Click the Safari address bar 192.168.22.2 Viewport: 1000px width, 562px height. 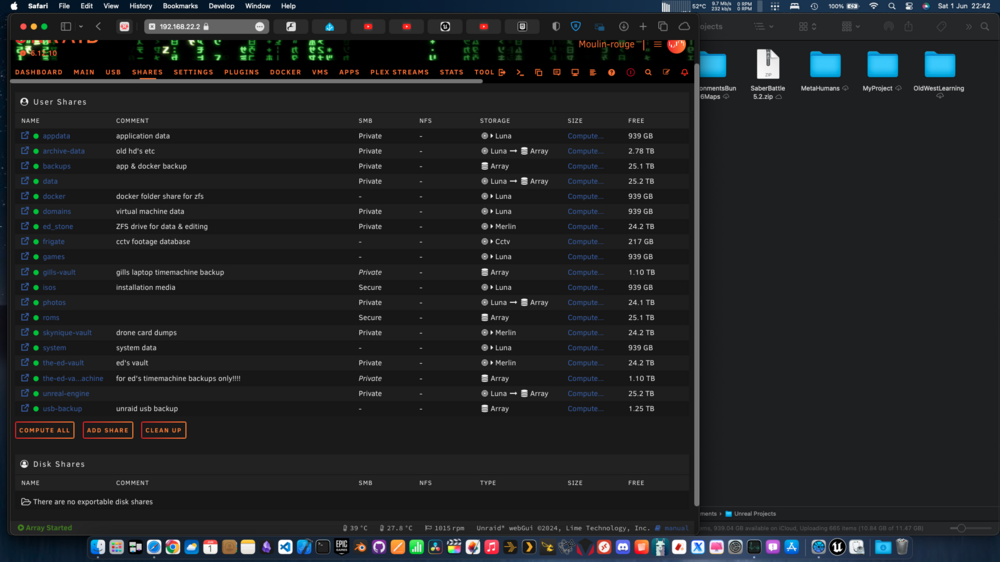205,27
